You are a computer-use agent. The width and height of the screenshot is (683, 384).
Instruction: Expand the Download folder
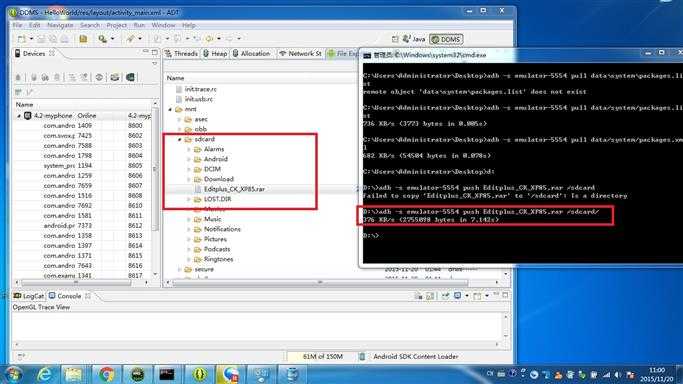coord(189,179)
